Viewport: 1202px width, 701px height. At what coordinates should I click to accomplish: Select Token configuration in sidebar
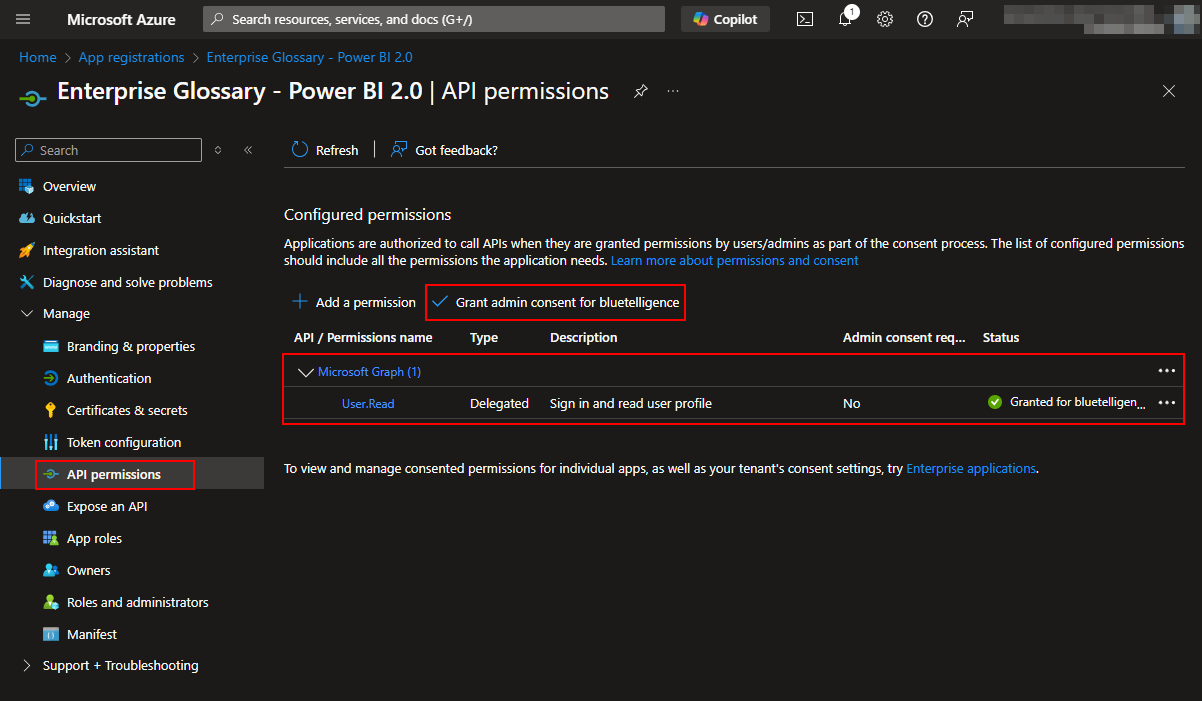[124, 442]
